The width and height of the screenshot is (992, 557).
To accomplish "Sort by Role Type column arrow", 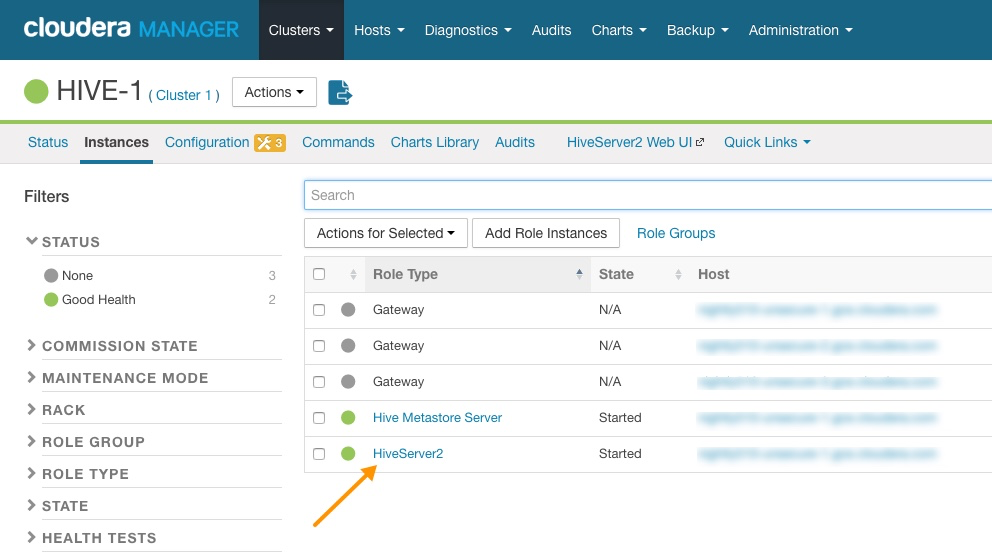I will (x=579, y=274).
